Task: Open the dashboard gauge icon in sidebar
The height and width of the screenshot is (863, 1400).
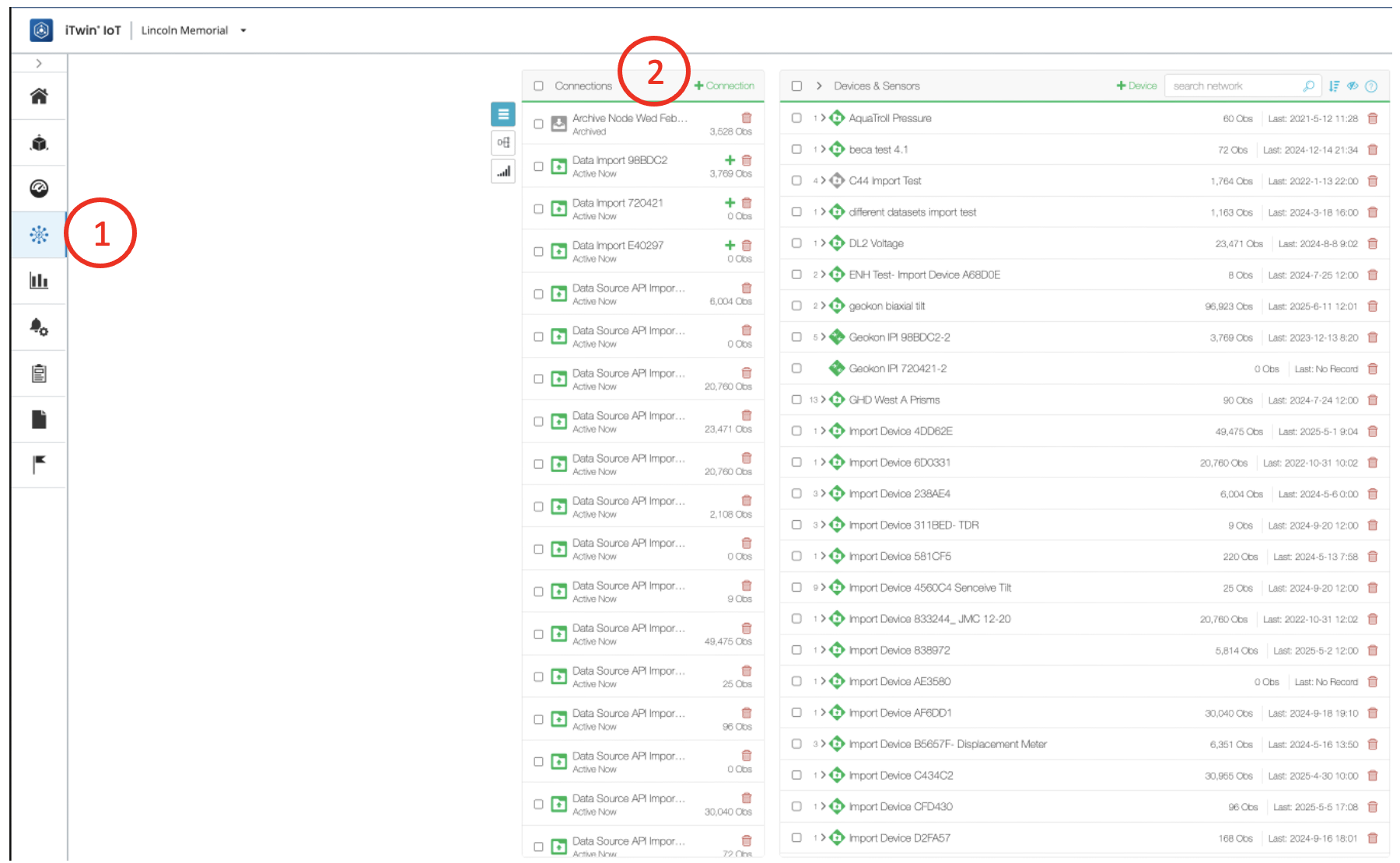Action: [x=39, y=188]
